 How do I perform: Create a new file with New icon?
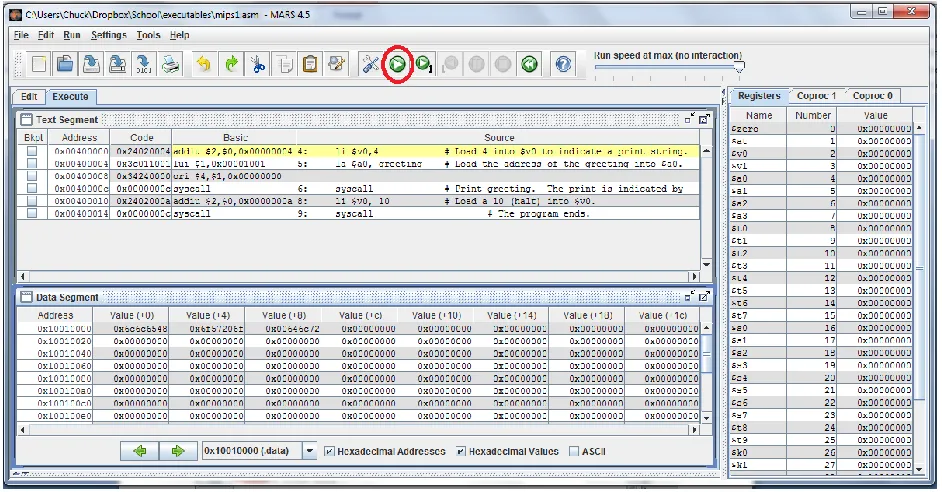(x=39, y=64)
